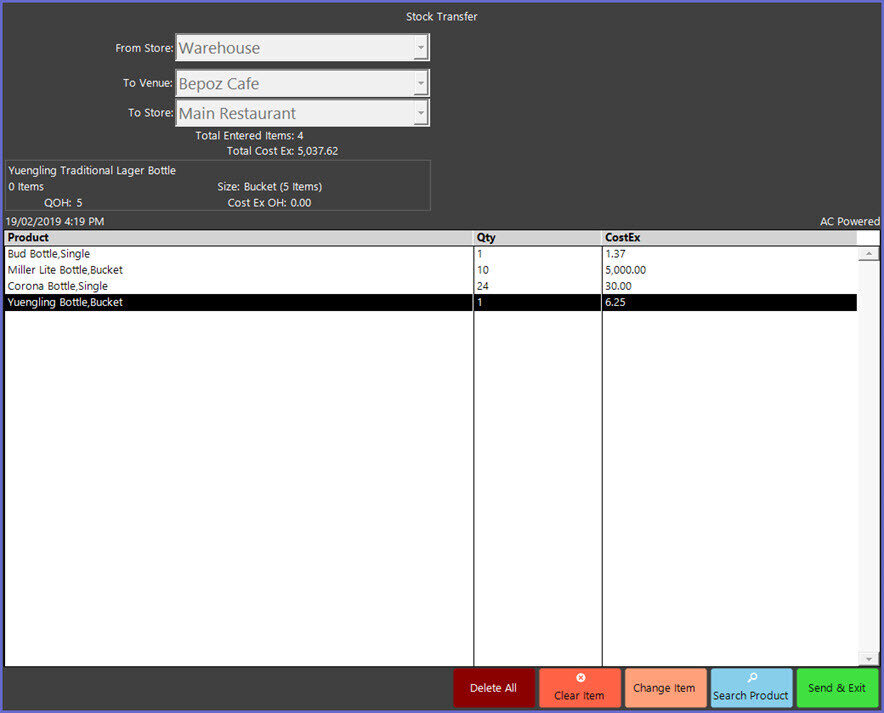The image size is (884, 713).
Task: Select the Bud Bottle,Single row
Action: pyautogui.click(x=431, y=254)
